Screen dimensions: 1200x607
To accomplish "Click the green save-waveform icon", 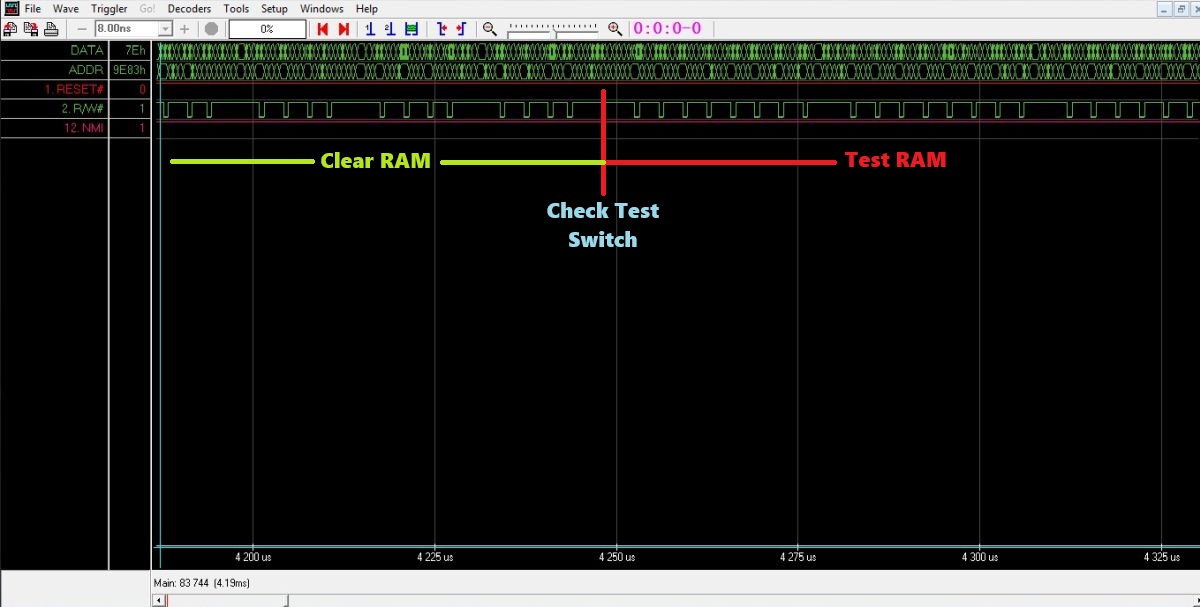I will point(411,29).
